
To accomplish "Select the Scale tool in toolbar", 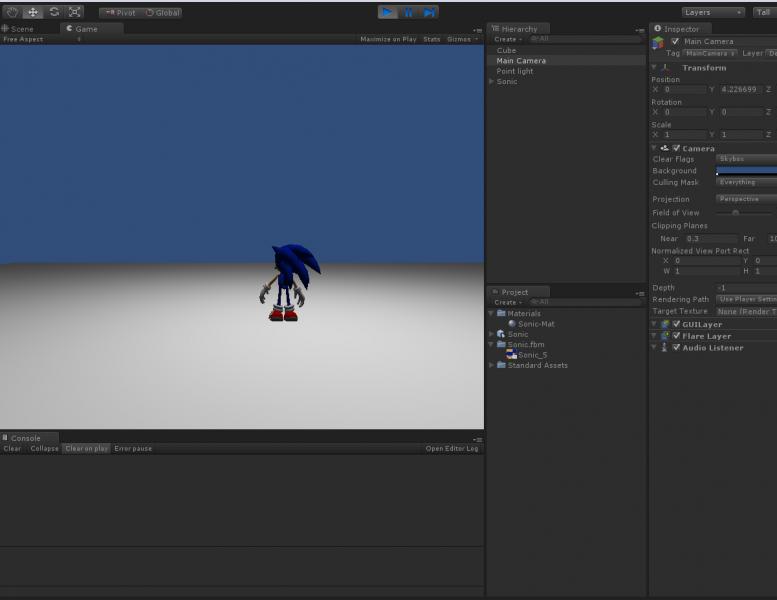I will [x=74, y=12].
